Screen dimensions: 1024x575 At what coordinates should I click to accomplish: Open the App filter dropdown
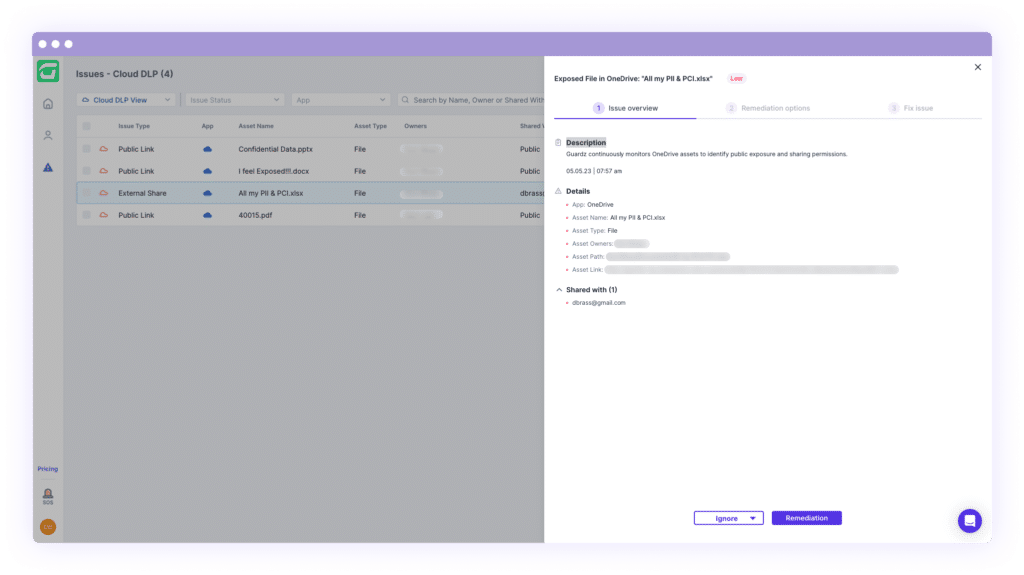pos(340,100)
